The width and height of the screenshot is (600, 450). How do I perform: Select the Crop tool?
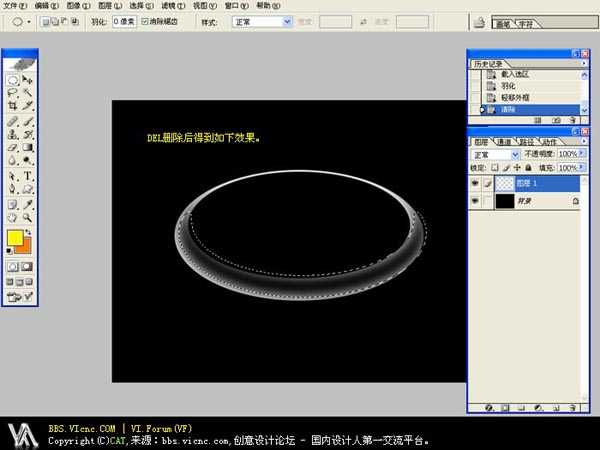(13, 105)
